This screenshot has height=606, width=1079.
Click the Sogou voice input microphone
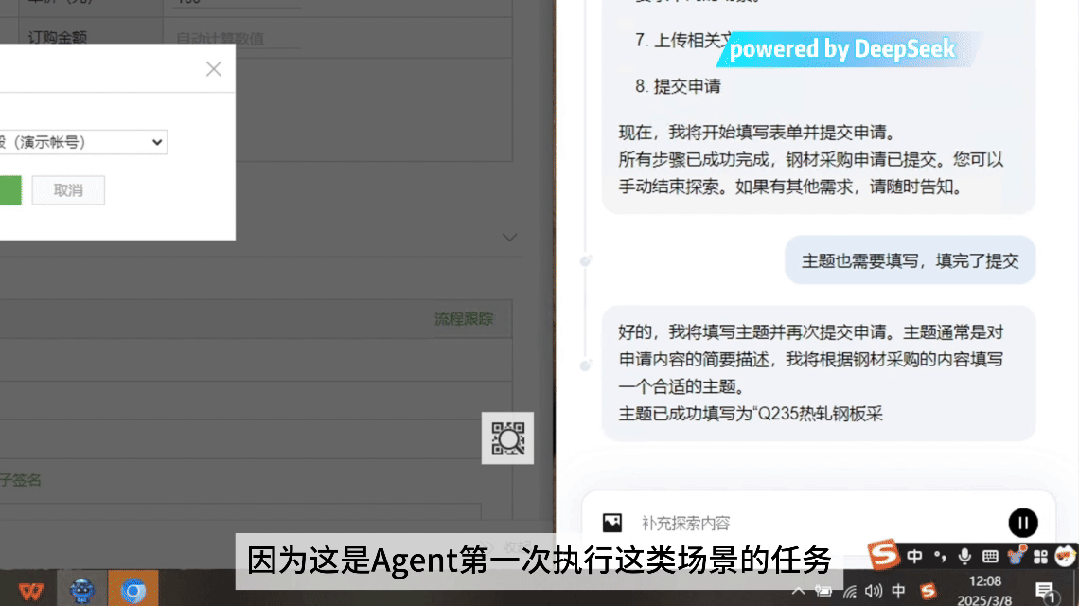tap(965, 556)
